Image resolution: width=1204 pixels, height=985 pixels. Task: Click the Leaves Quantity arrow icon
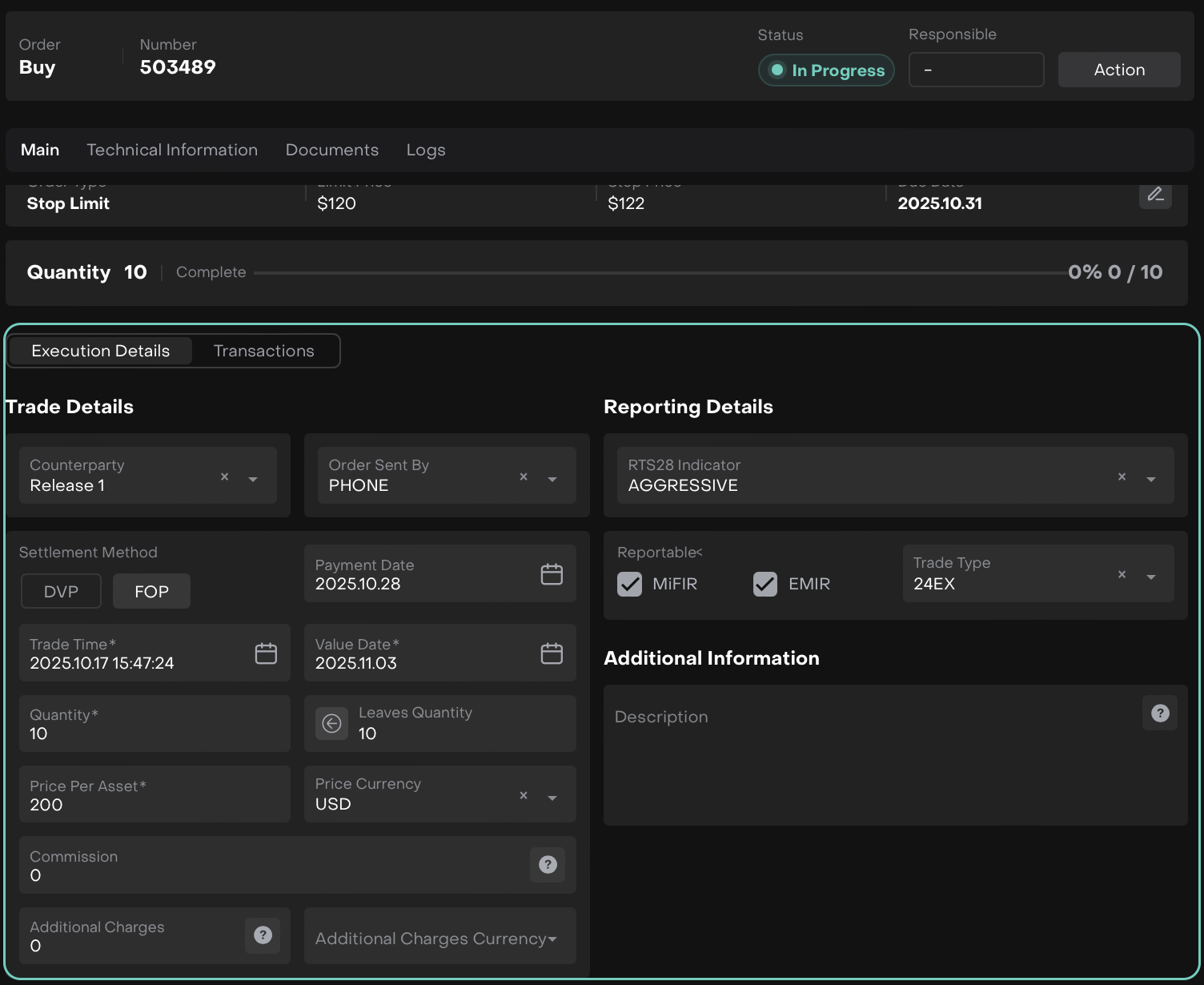pyautogui.click(x=331, y=724)
